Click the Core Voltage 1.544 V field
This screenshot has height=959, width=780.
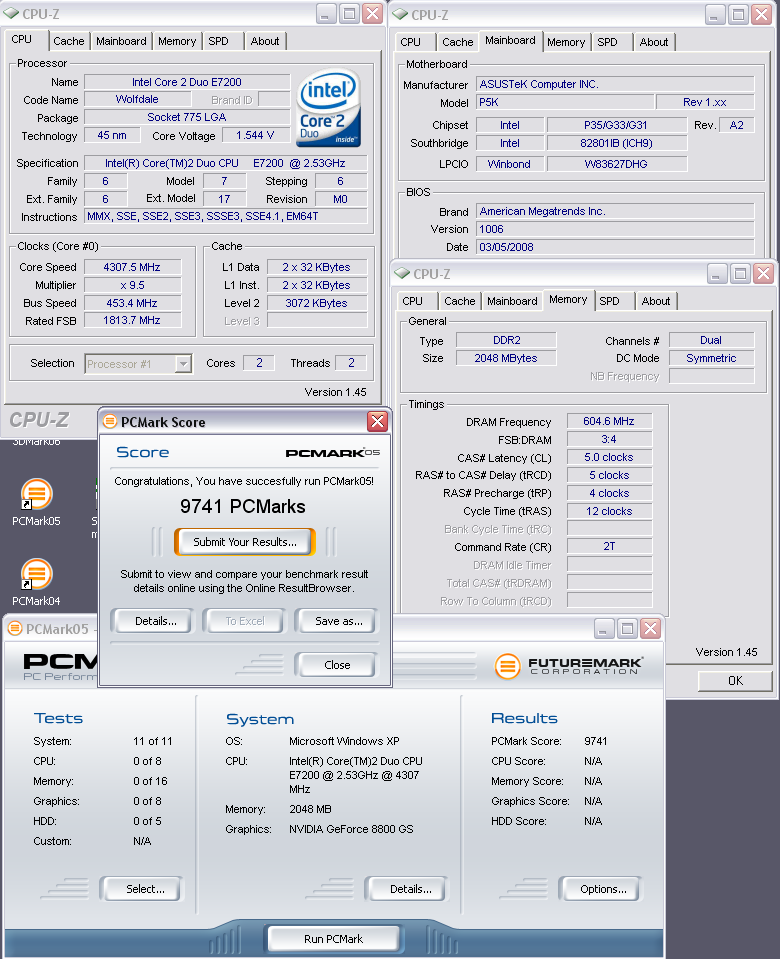point(255,135)
